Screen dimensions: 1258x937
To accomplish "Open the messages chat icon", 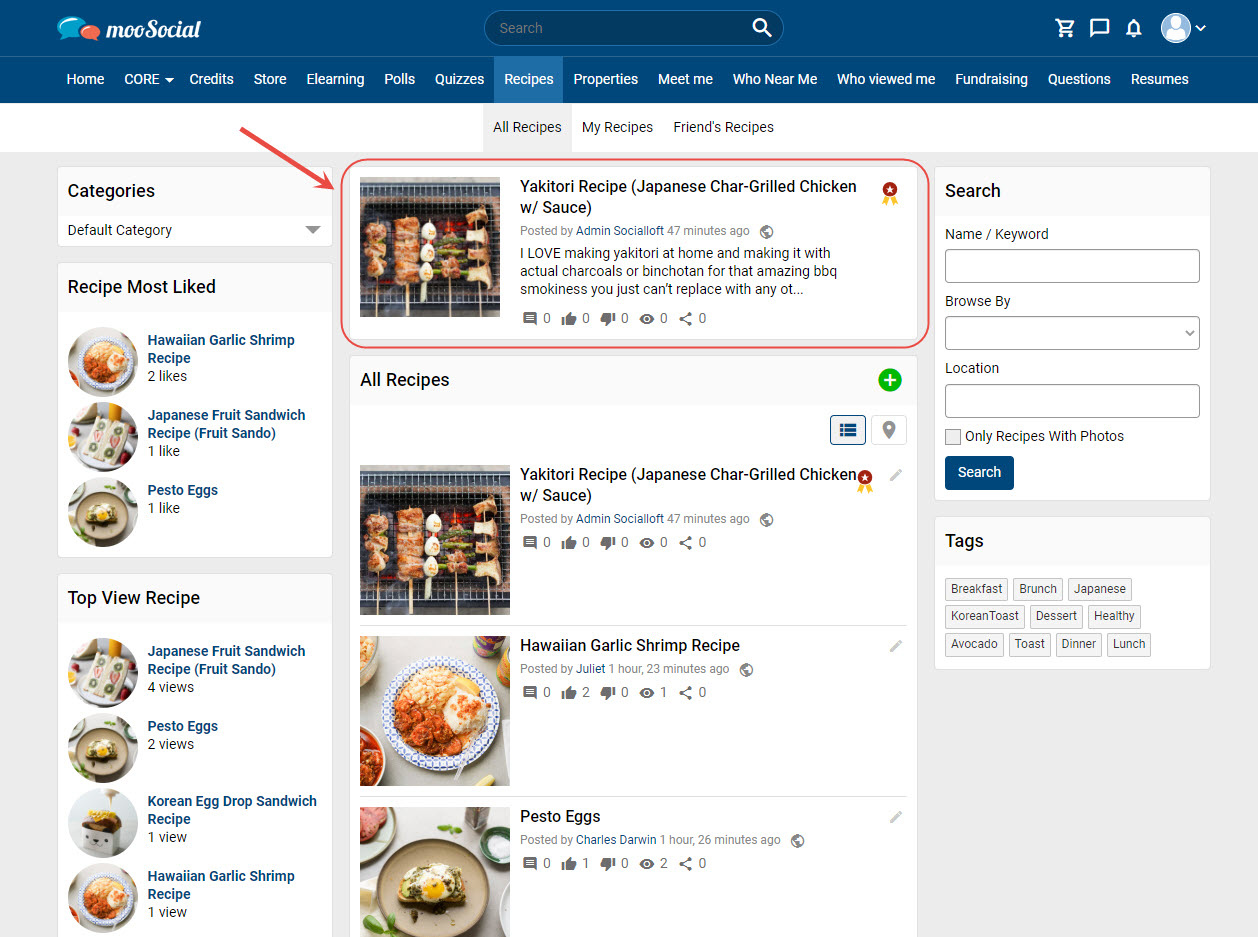I will click(1099, 28).
